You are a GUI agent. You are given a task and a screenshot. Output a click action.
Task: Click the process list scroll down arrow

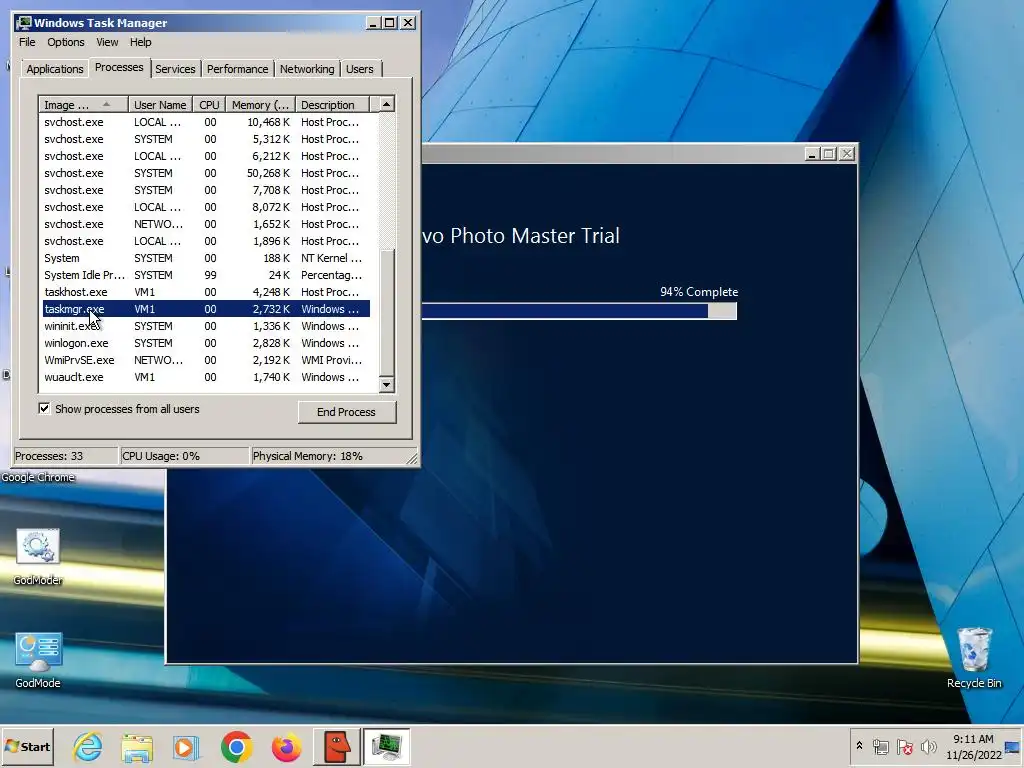[387, 385]
